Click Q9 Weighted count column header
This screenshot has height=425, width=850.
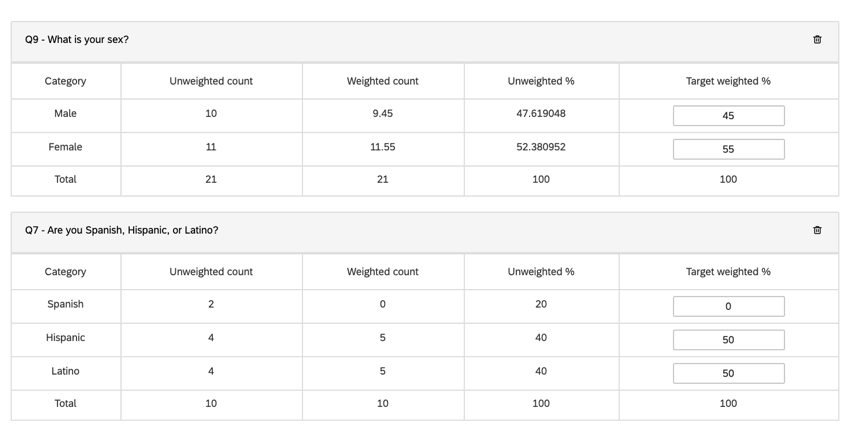(382, 81)
